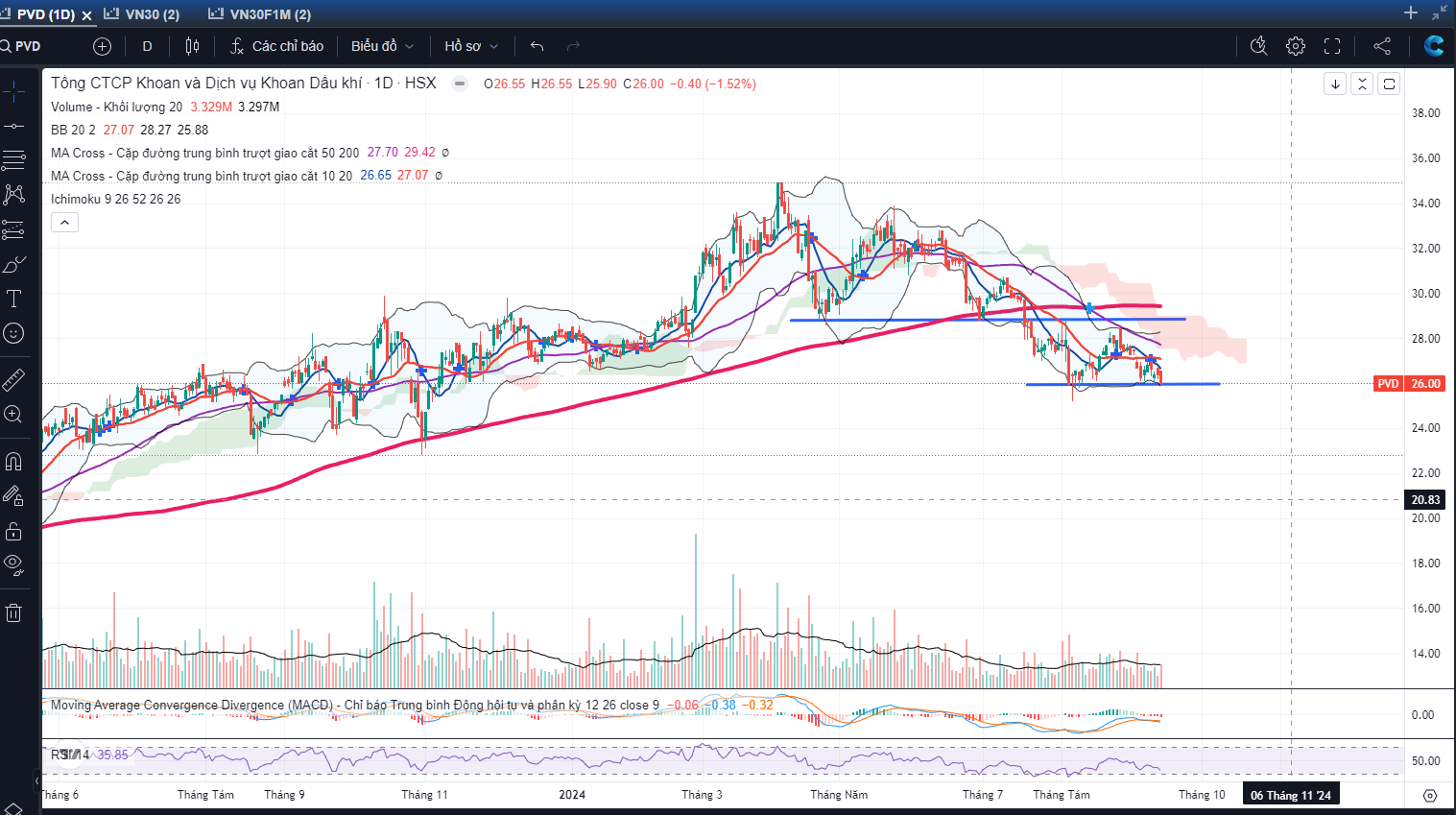Select the MA Cross 50 200 legend
The width and height of the screenshot is (1456, 815).
[204, 153]
